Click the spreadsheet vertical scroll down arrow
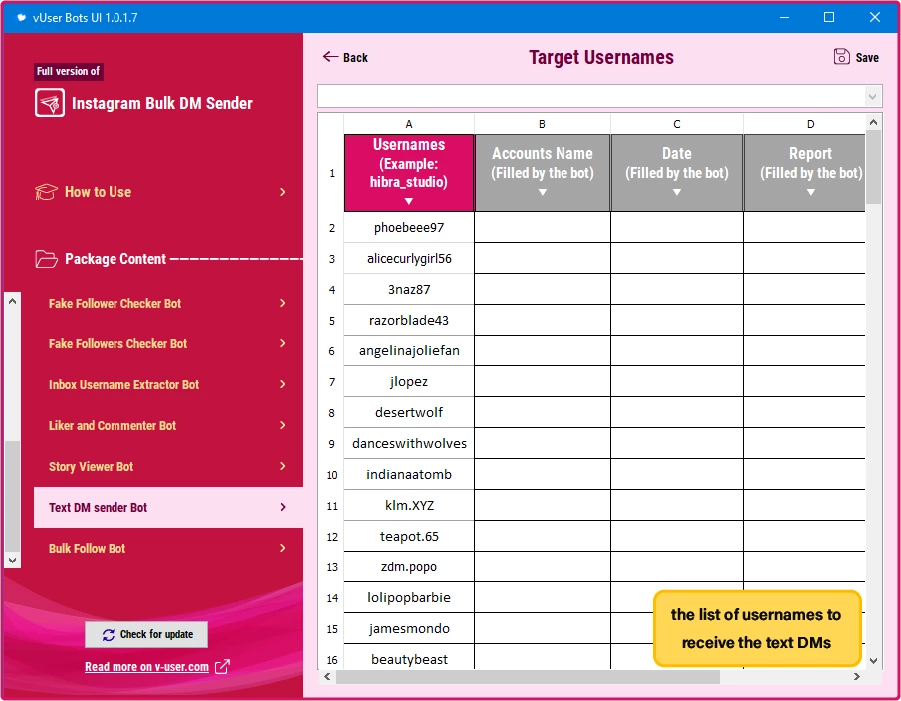 click(x=873, y=661)
